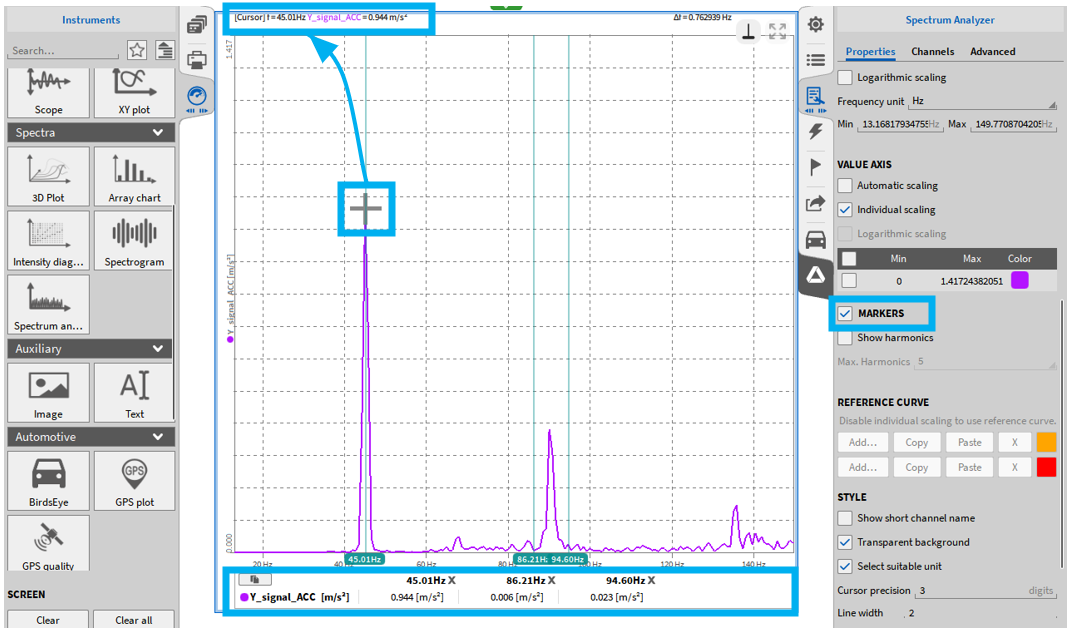Select the 3D Plot instrument
This screenshot has width=1071, height=632.
48,176
